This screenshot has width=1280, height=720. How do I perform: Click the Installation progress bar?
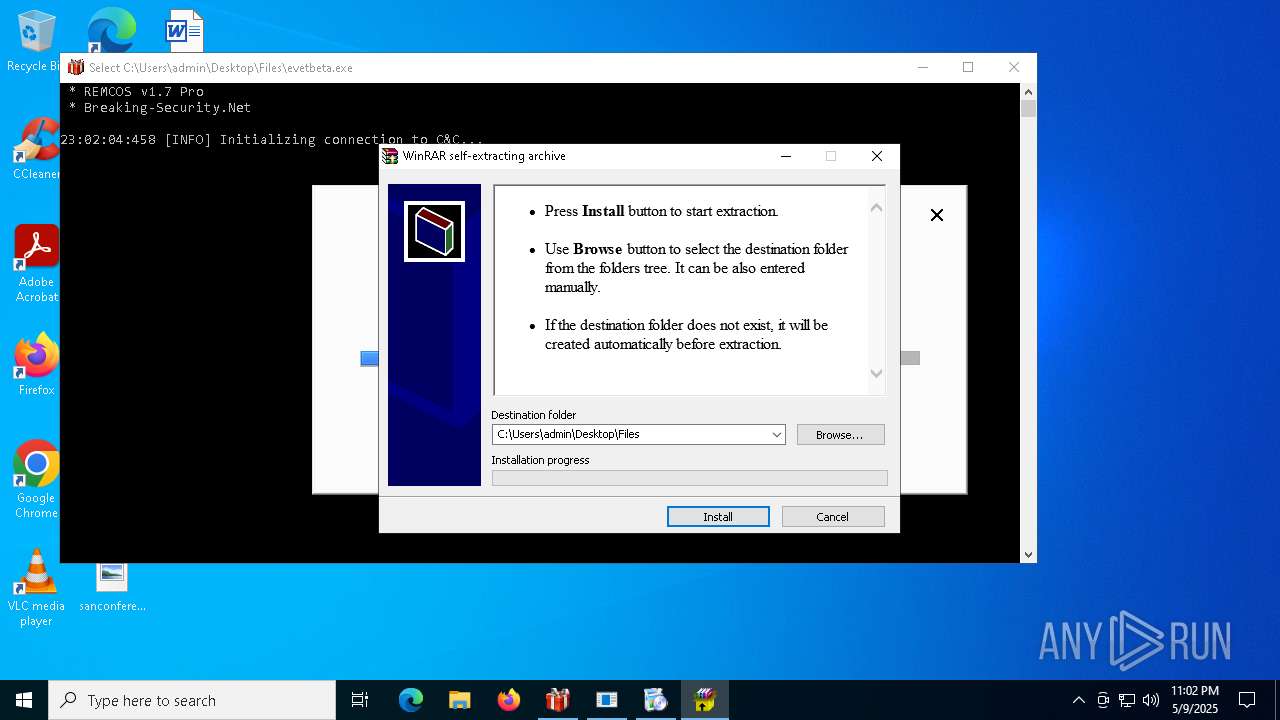689,478
